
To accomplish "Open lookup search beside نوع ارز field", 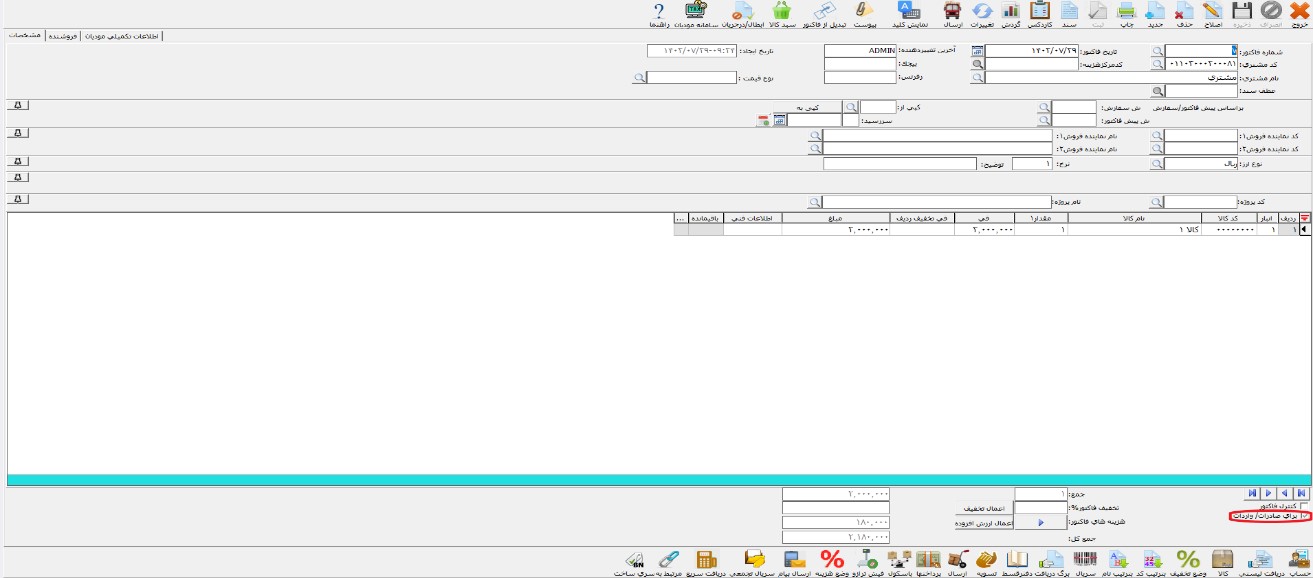I will (x=1157, y=164).
